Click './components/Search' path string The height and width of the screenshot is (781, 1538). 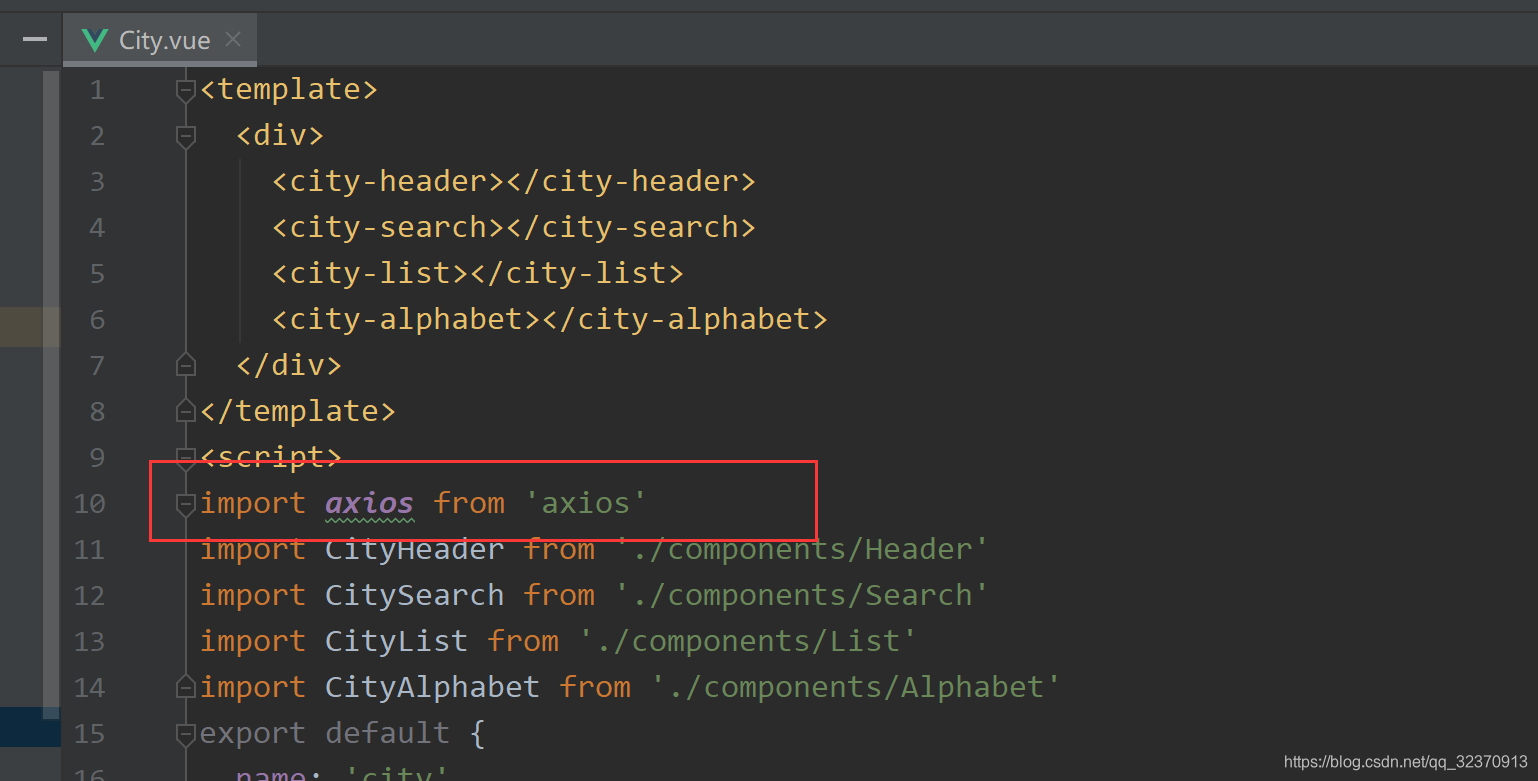[x=802, y=595]
